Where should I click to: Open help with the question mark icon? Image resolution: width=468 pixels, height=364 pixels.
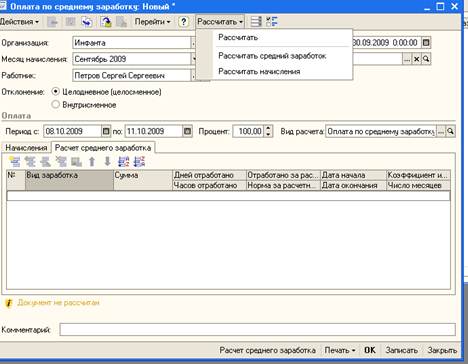pyautogui.click(x=183, y=22)
